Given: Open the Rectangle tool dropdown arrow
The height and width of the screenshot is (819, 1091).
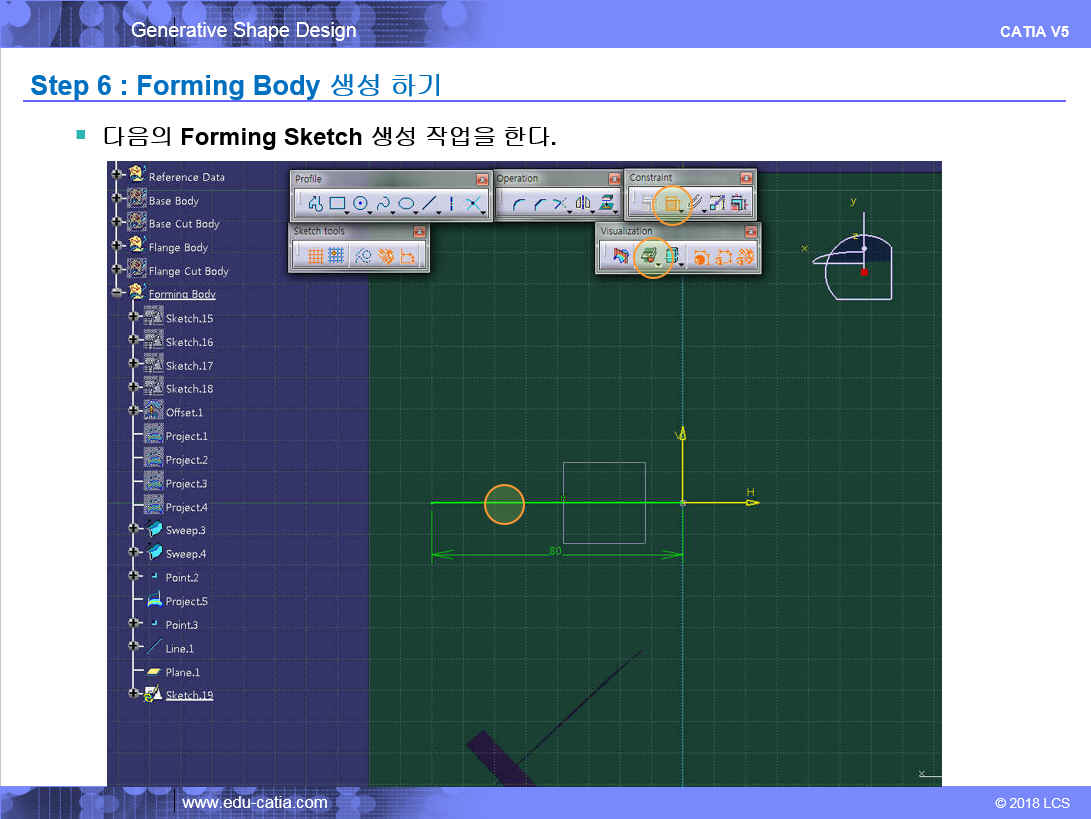Looking at the screenshot, I should (x=348, y=210).
